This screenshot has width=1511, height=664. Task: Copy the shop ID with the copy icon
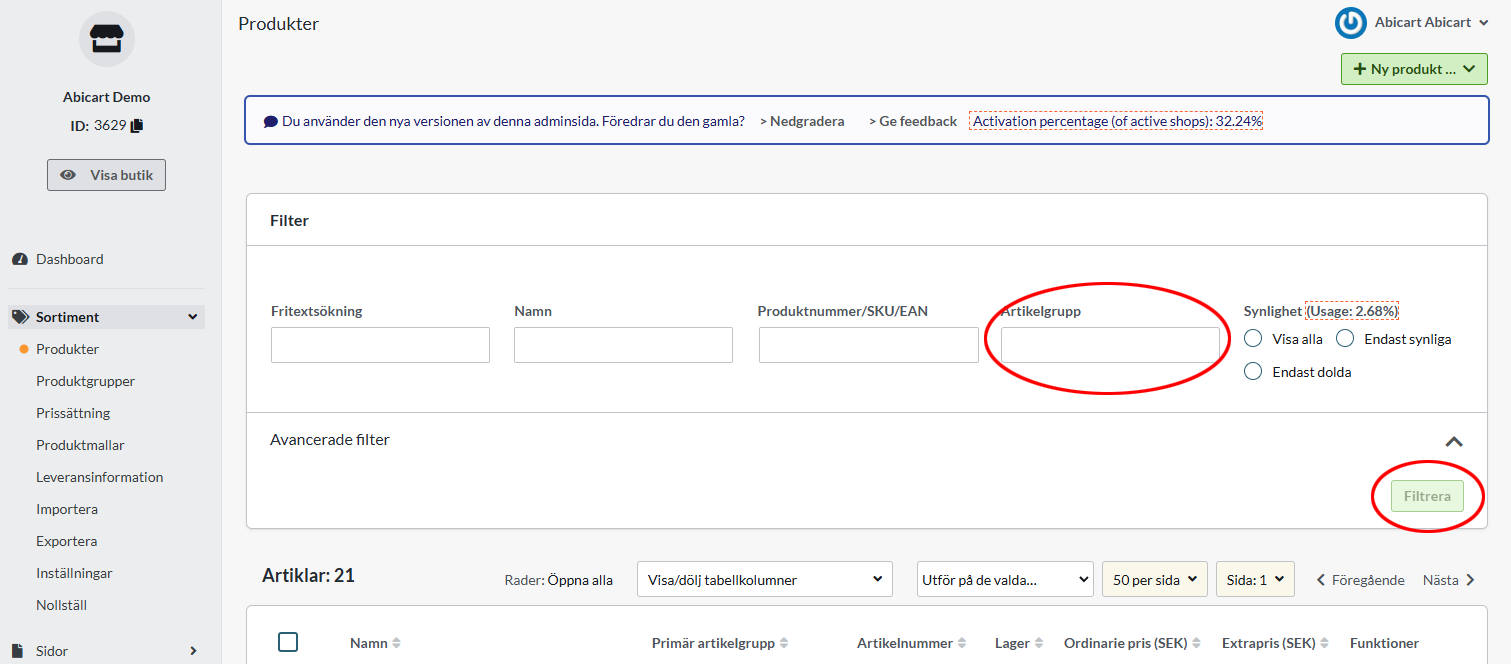point(137,126)
